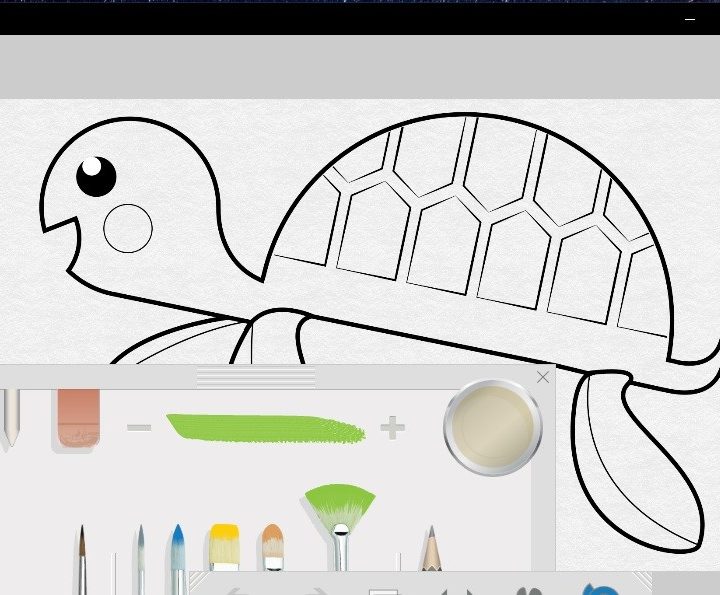
Task: Select the blue-tipped round brush
Action: point(178,558)
